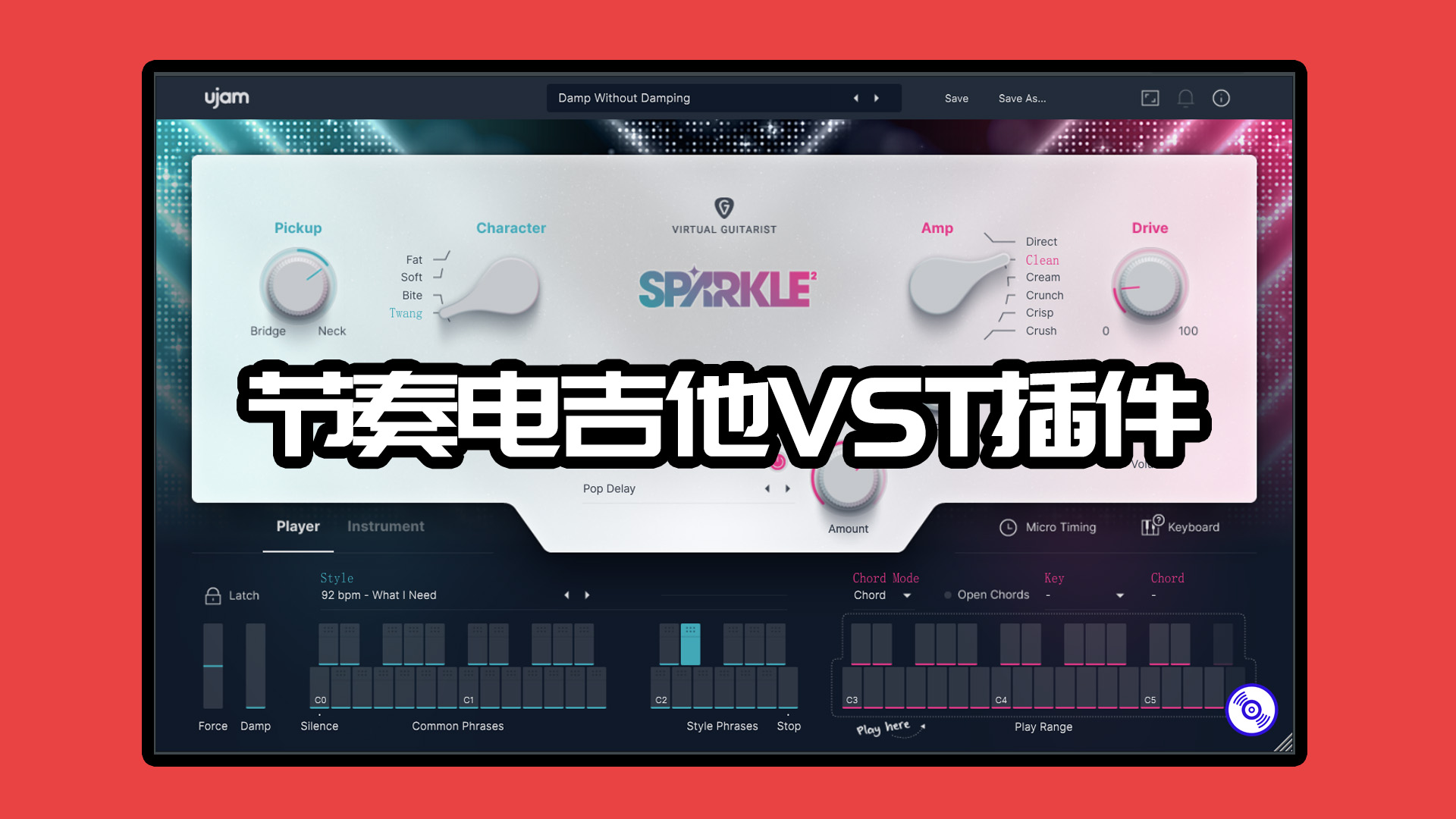This screenshot has height=819, width=1456.
Task: Select the Instrument tab
Action: coord(386,526)
